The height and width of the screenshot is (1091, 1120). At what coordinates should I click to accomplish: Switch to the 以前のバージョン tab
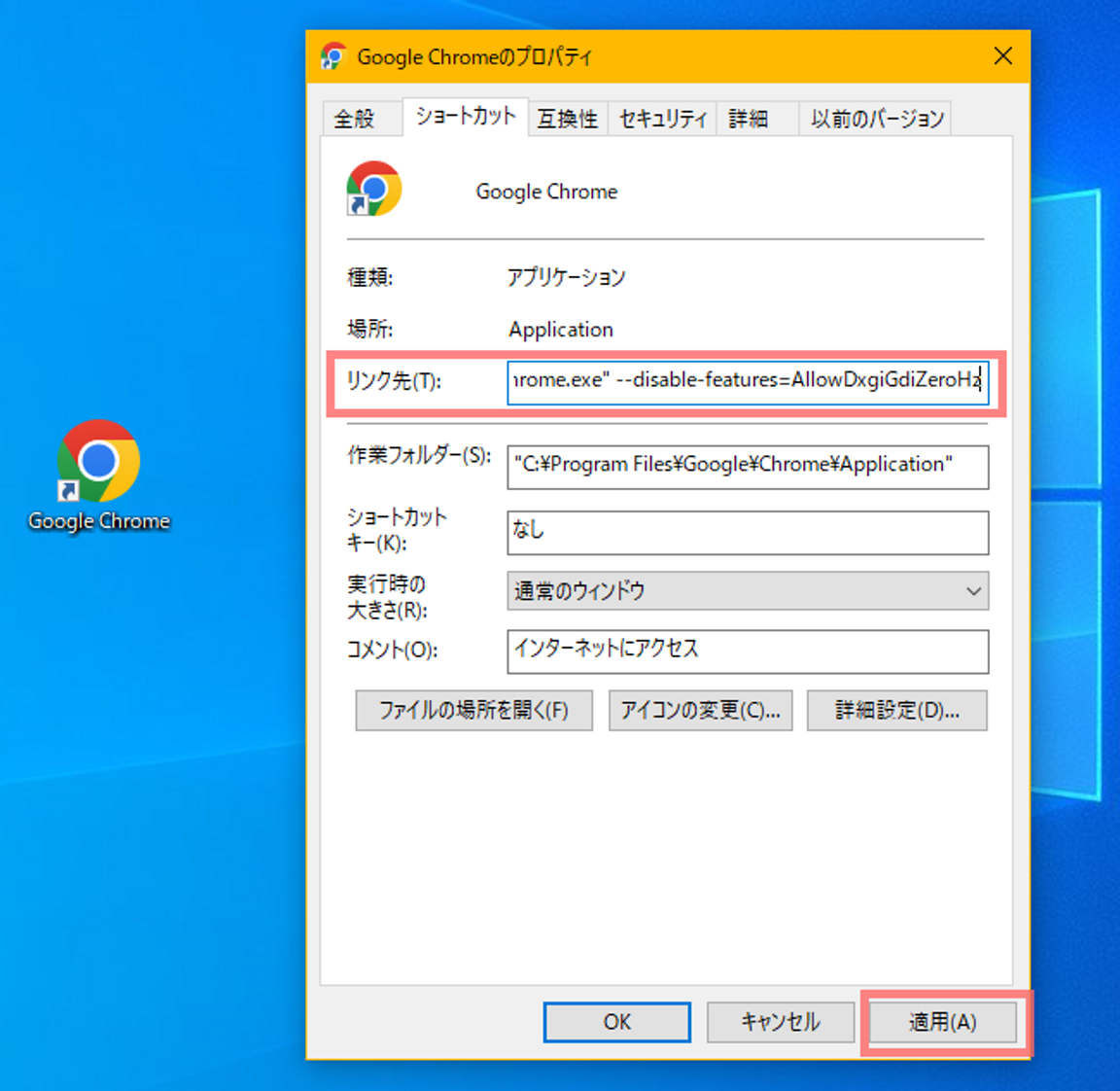pyautogui.click(x=876, y=119)
